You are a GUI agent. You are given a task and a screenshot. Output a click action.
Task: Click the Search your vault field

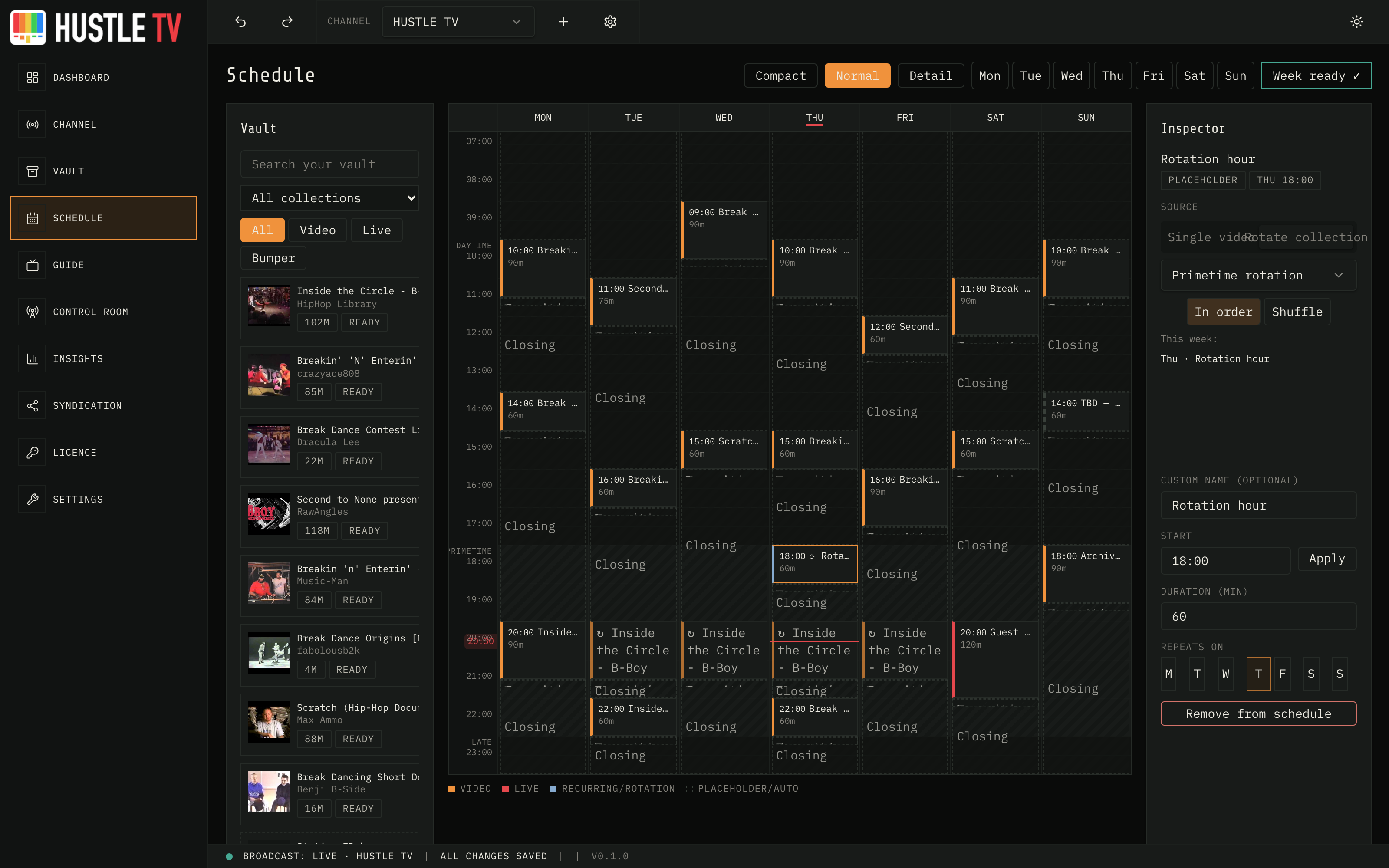tap(329, 165)
